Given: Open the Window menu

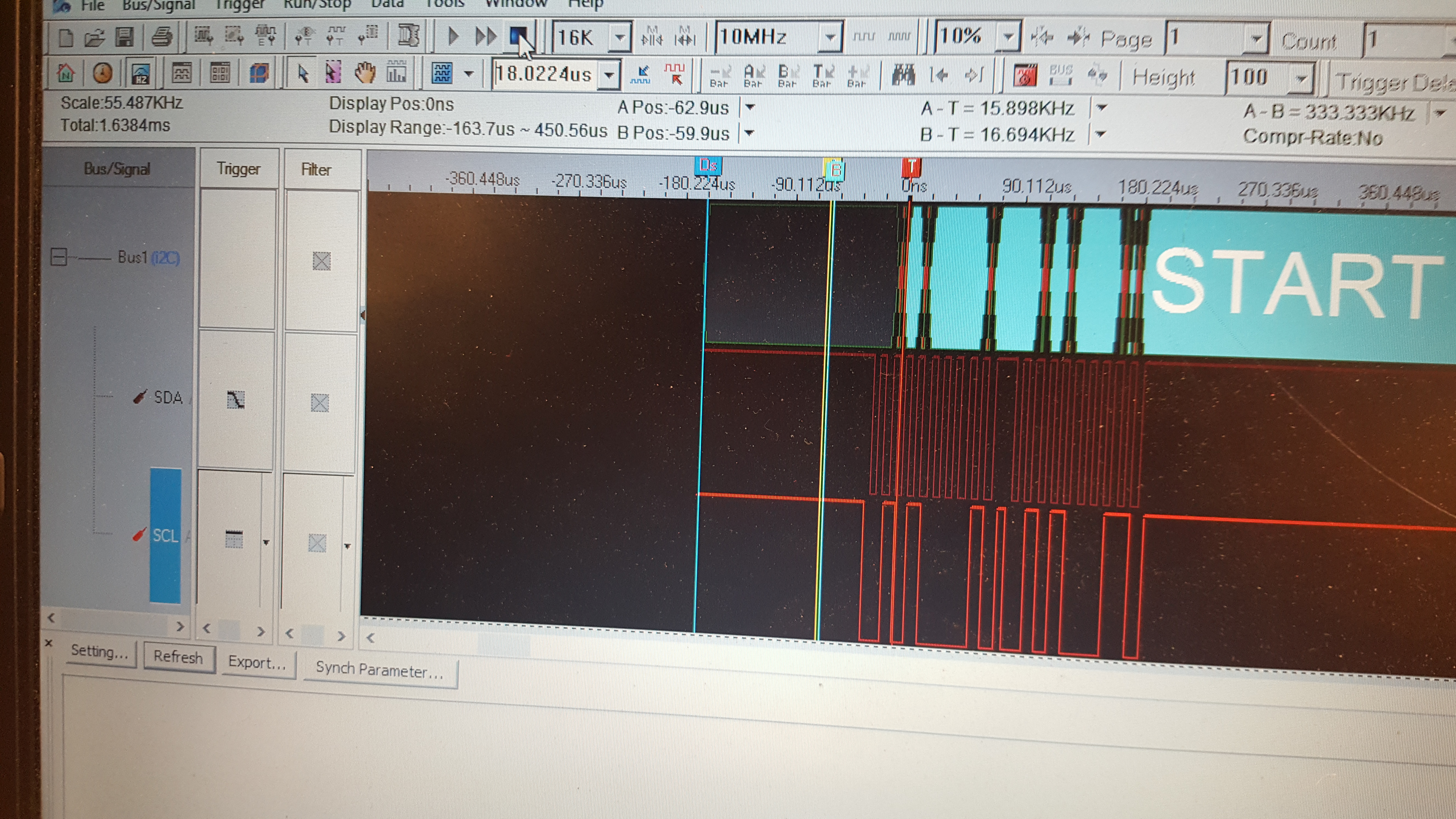Looking at the screenshot, I should pos(517,4).
